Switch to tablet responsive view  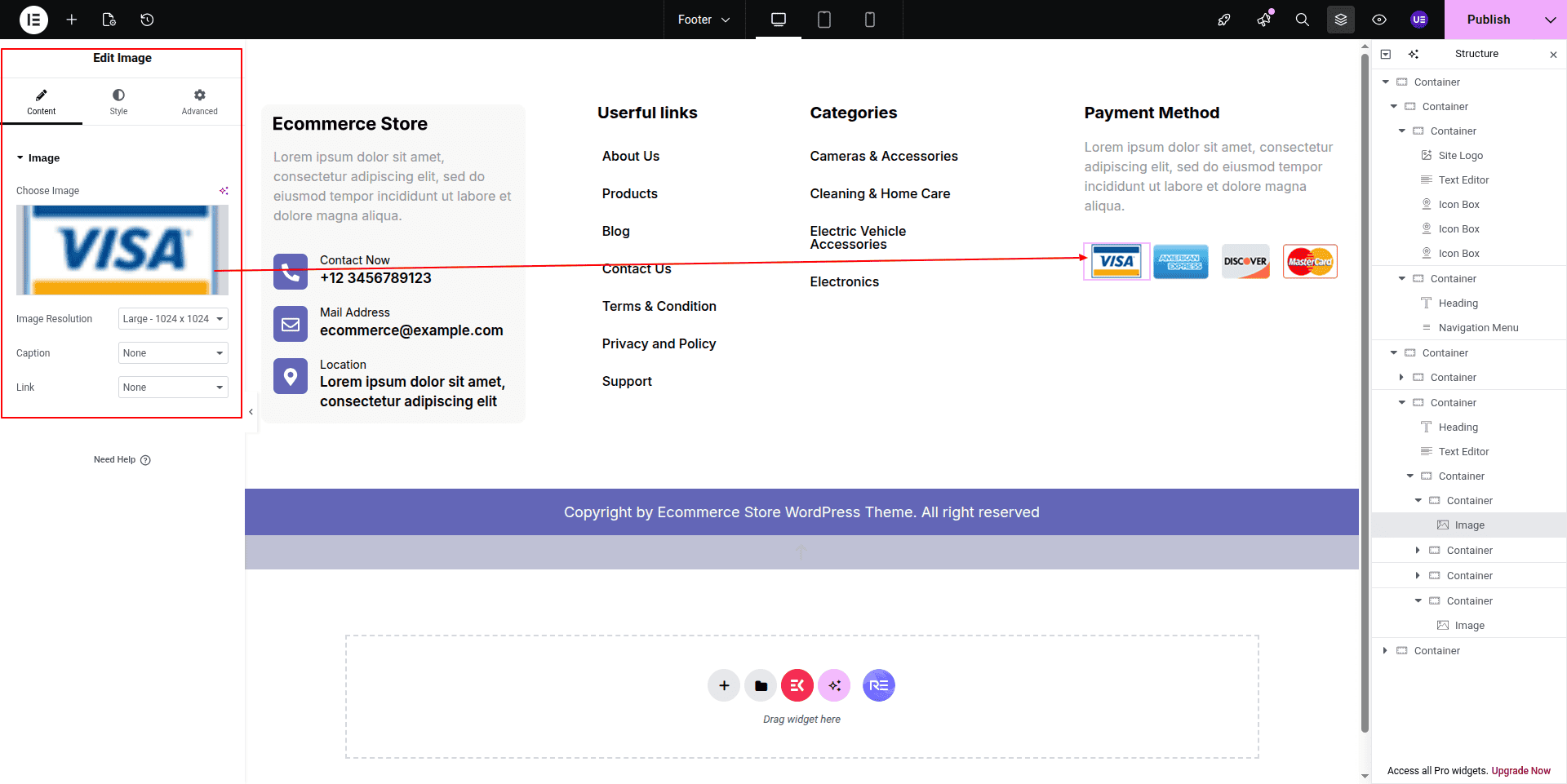click(824, 20)
